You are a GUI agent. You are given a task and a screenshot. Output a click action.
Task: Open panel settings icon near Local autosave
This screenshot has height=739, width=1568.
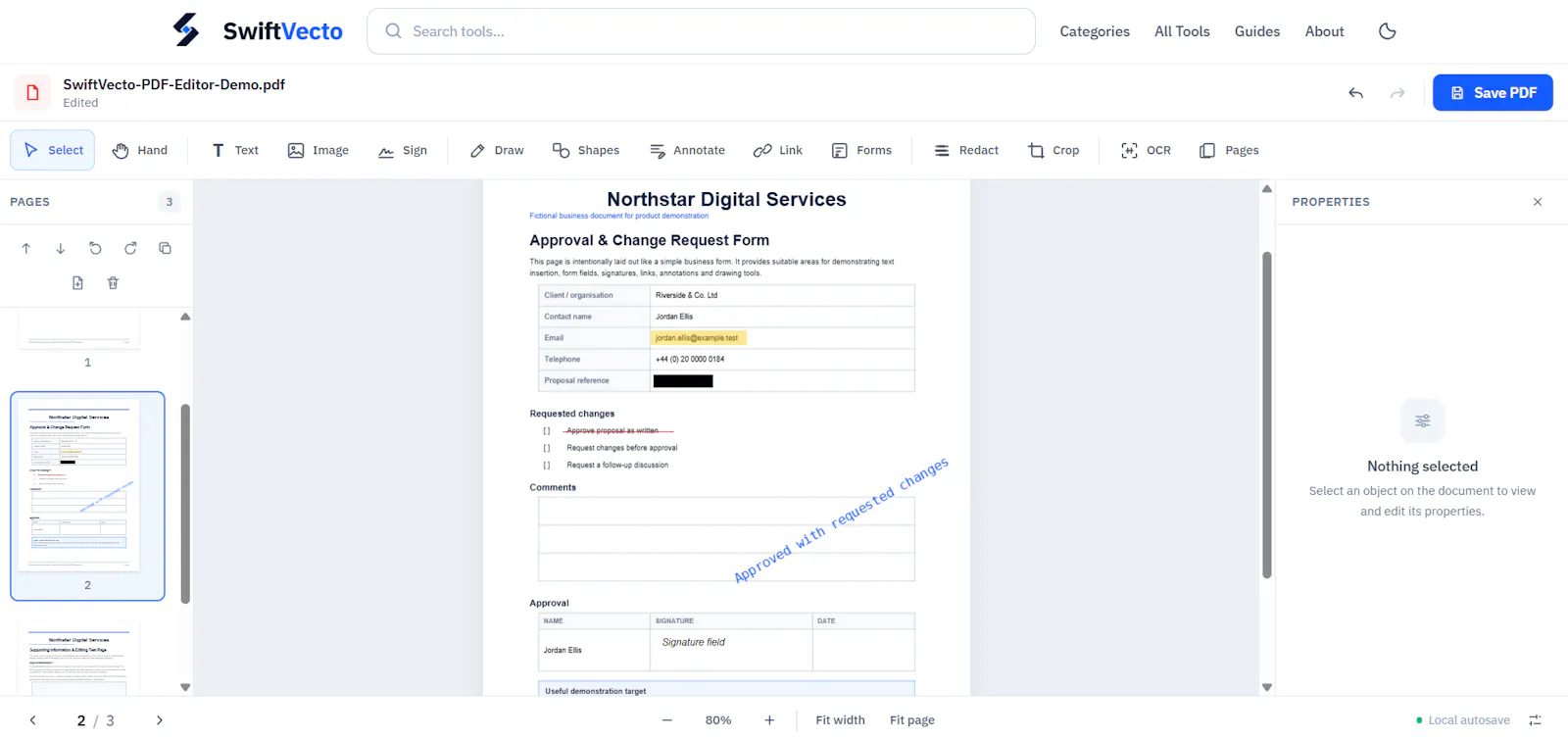pos(1535,720)
